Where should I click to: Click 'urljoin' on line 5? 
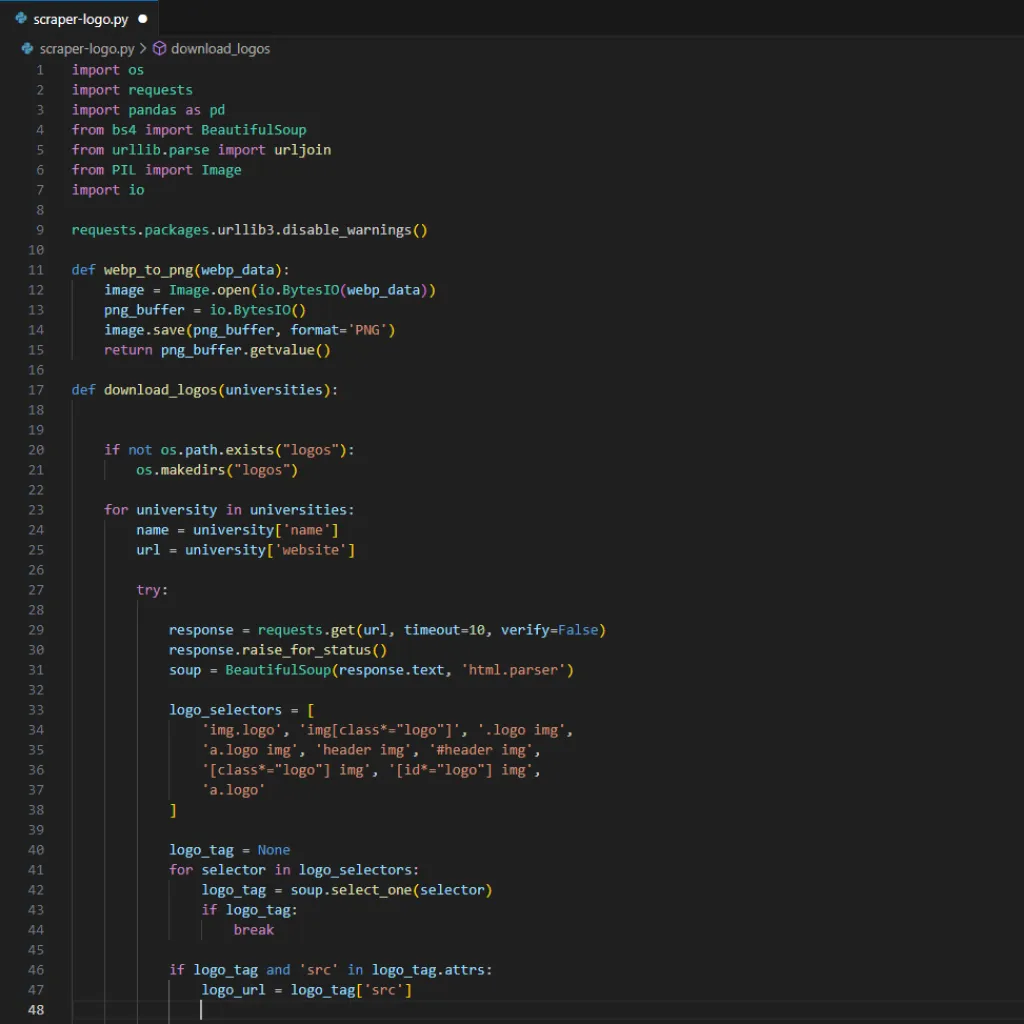coord(302,150)
